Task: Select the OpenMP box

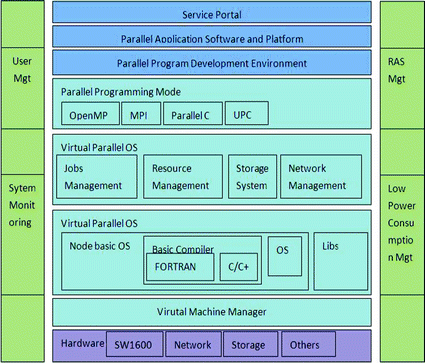Action: click(x=90, y=114)
